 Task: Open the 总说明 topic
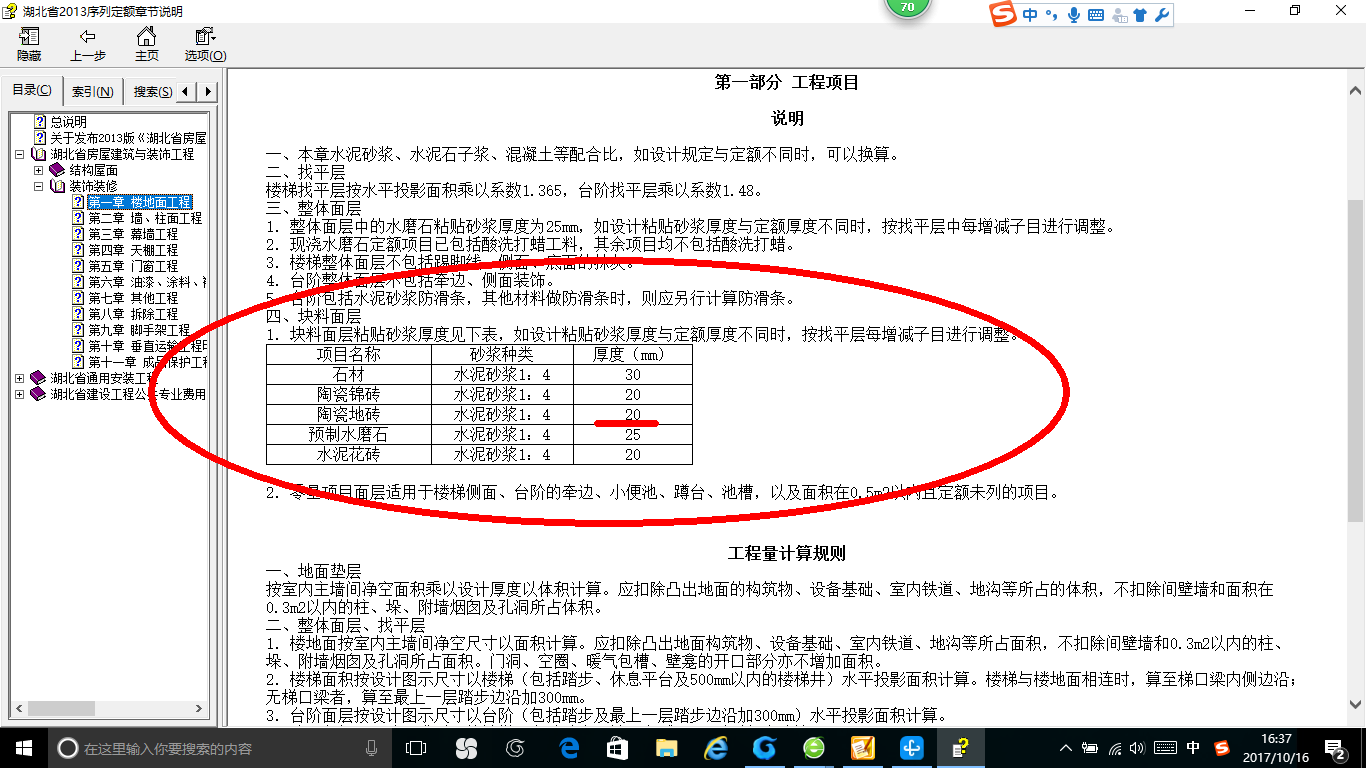tap(69, 122)
